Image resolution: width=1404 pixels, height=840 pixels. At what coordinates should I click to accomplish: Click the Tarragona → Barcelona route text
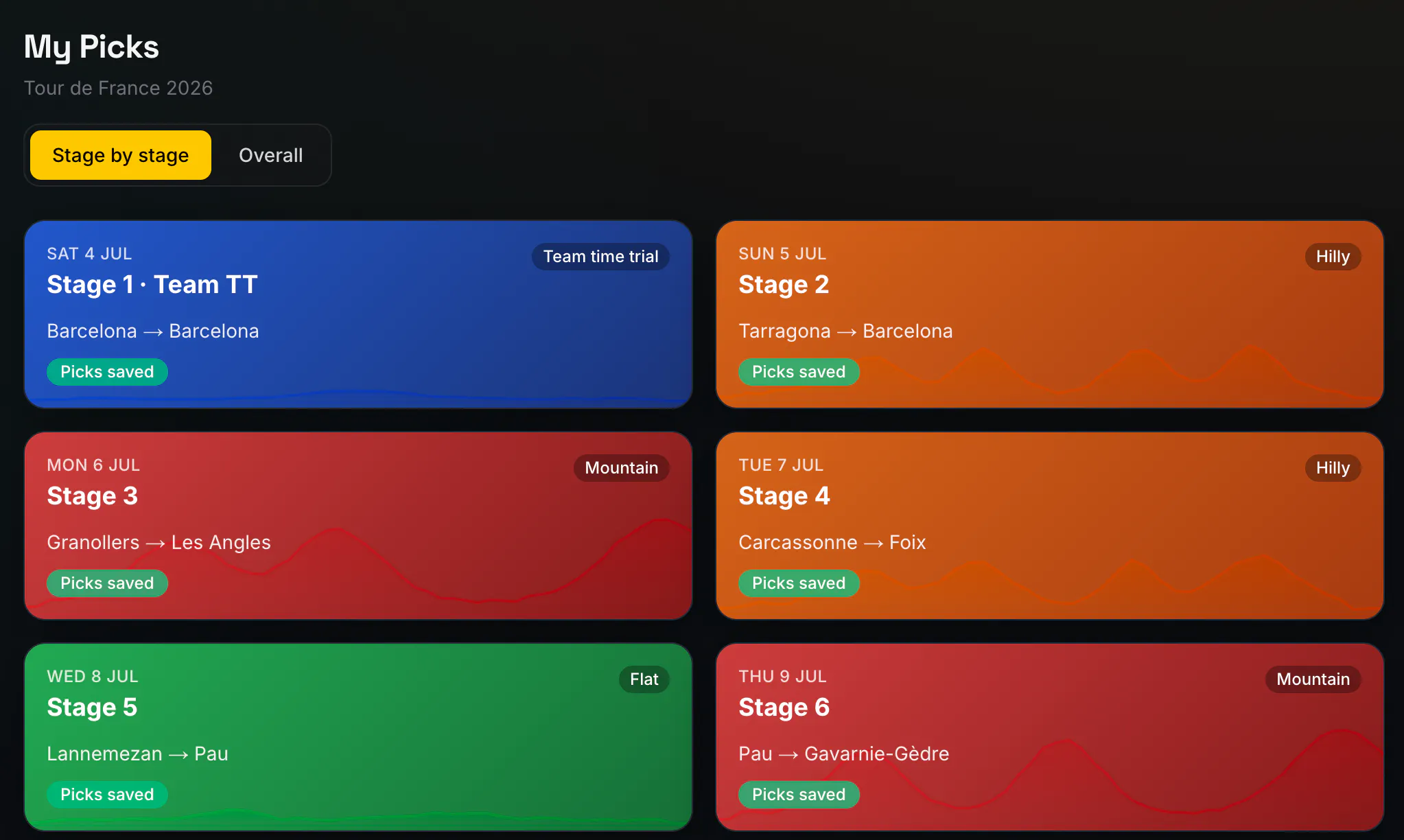coord(845,331)
